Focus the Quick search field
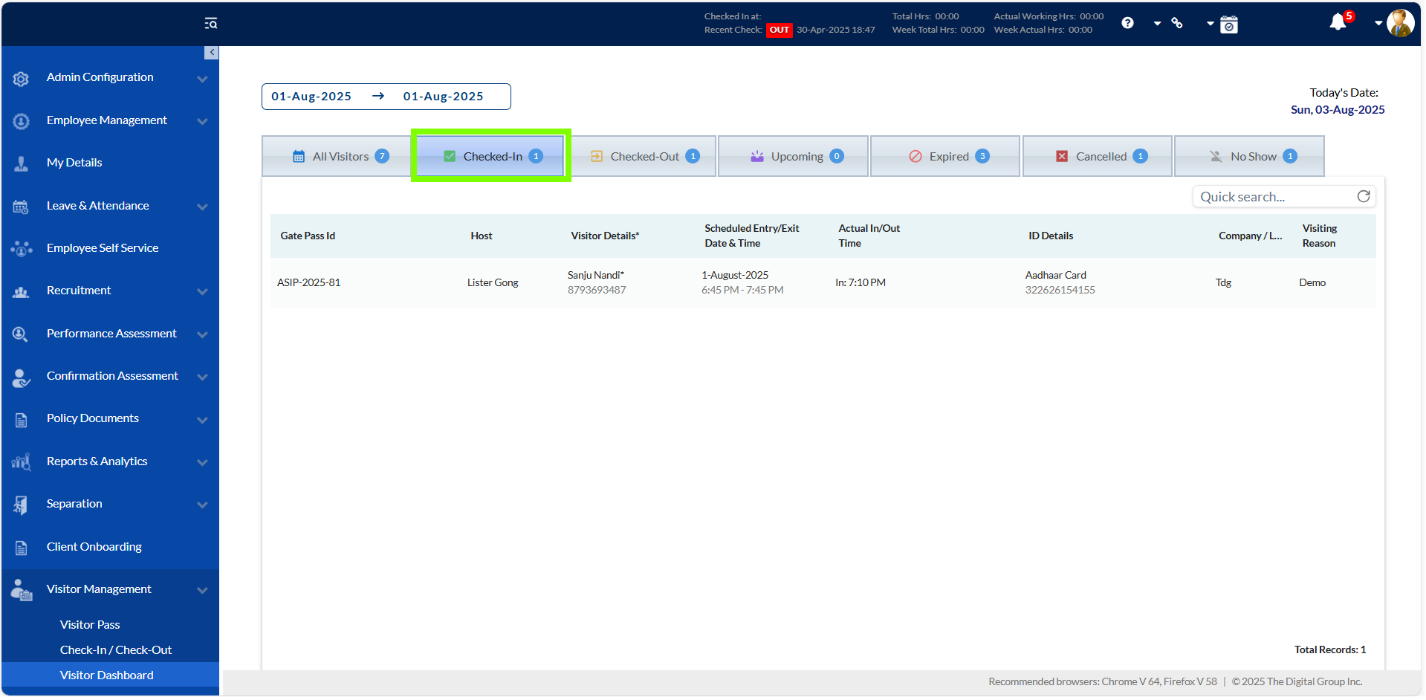Screen dimensions: 1426x700 coord(1274,196)
